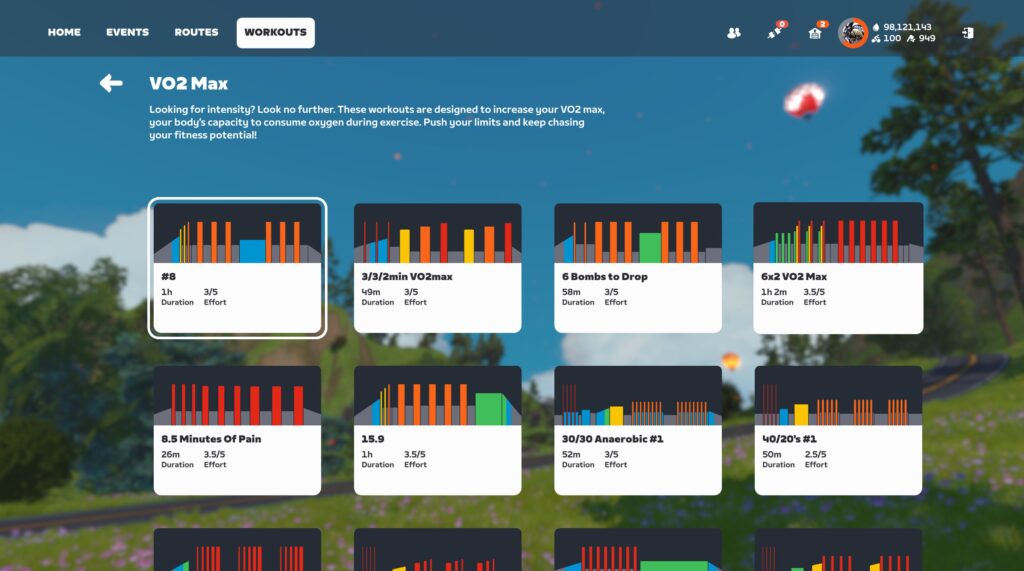
Task: Select the #8 workout card
Action: click(237, 268)
